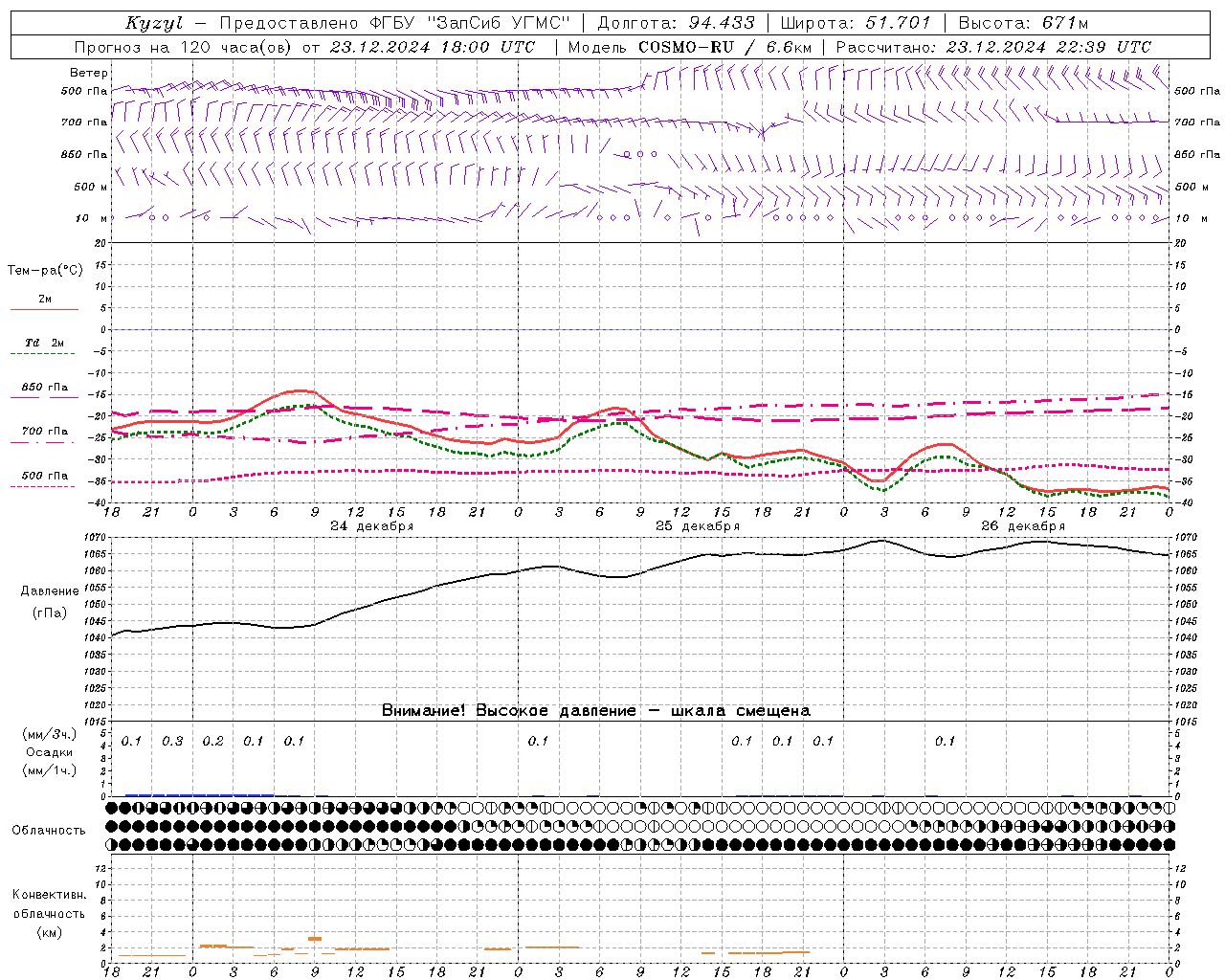
Task: Click the station name Kyzyl in the header
Action: click(x=154, y=23)
